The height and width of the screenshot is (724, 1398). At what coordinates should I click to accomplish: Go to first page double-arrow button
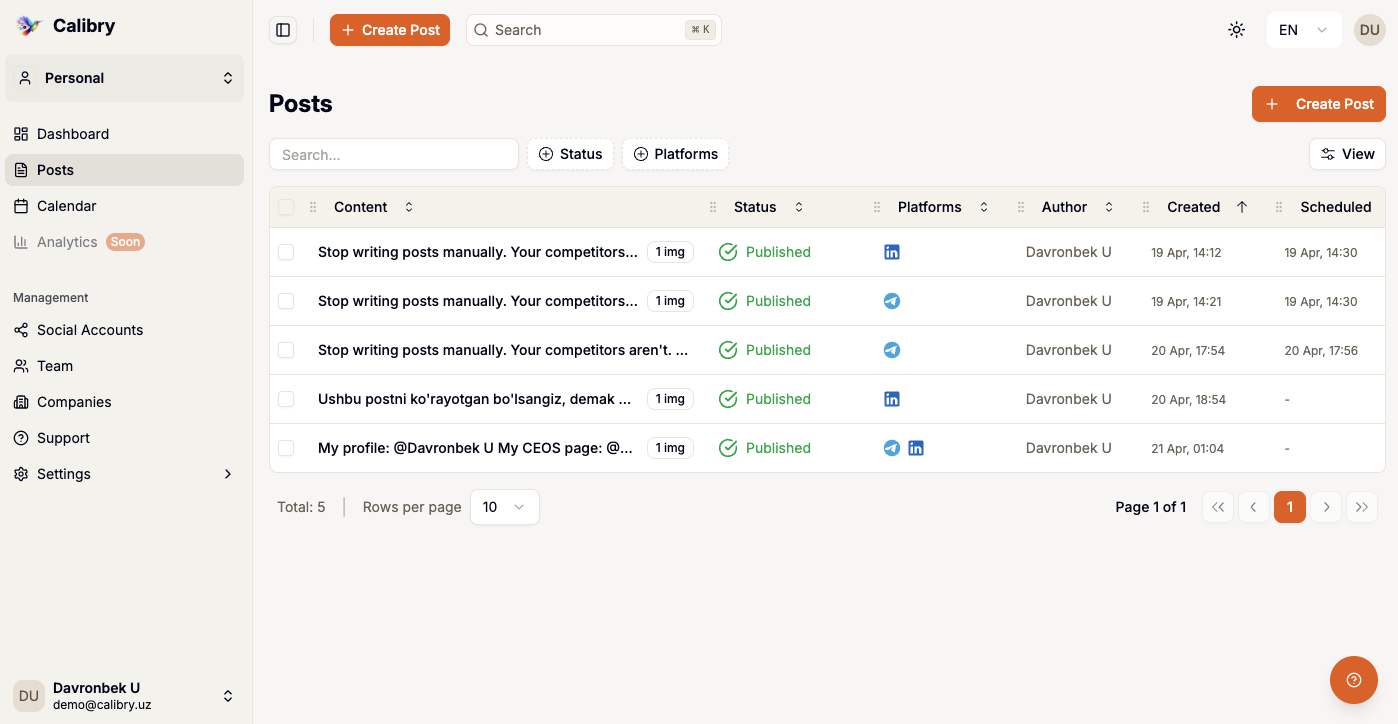pos(1218,507)
